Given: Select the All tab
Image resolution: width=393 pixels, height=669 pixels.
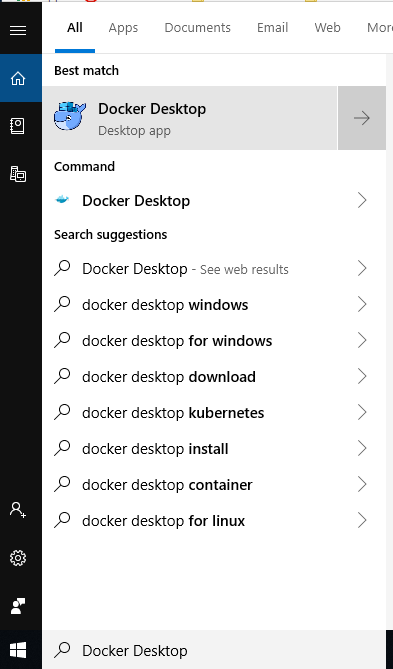Looking at the screenshot, I should [x=75, y=28].
